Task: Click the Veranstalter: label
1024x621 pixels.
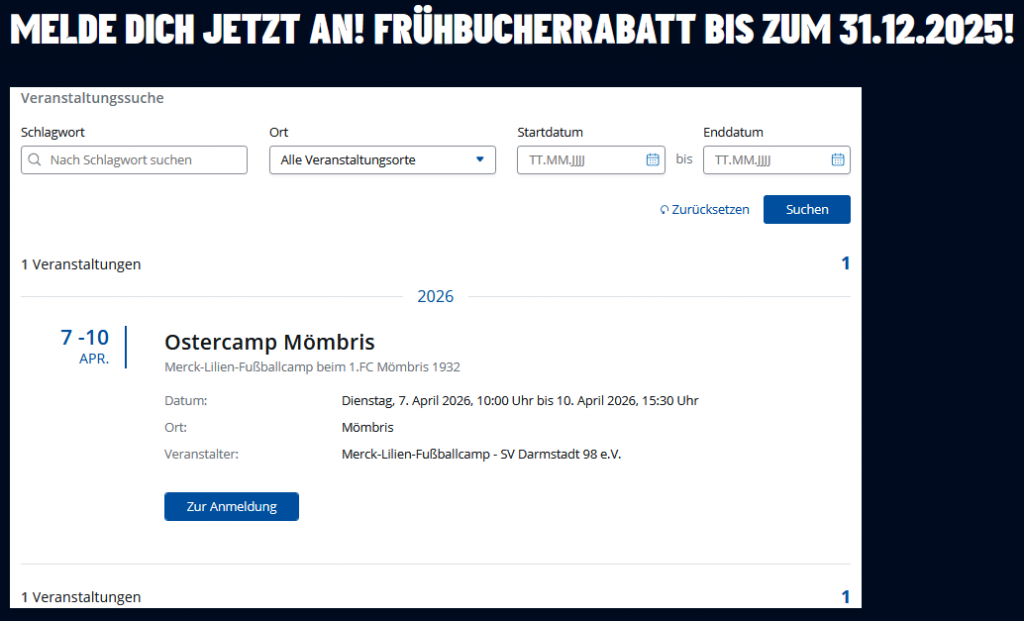Action: (201, 454)
